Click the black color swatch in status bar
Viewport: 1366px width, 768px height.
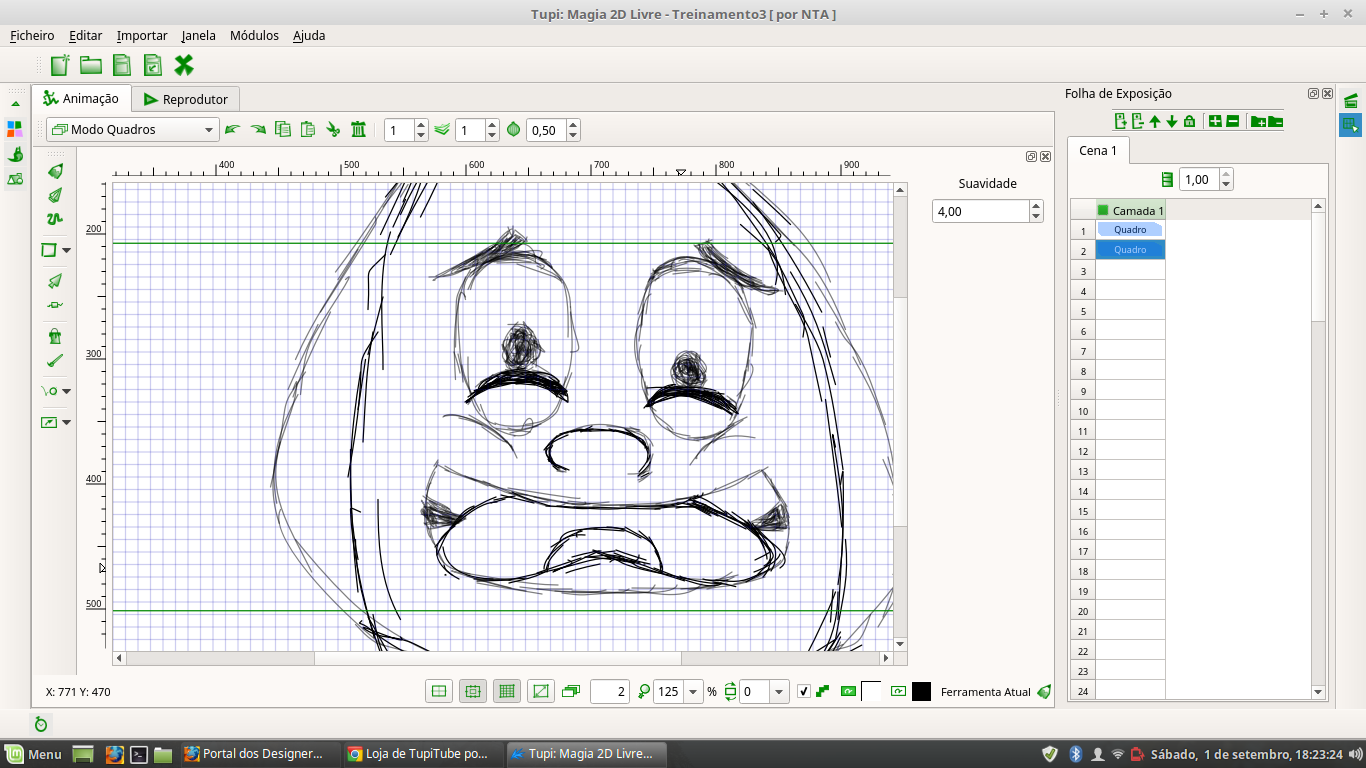(921, 691)
